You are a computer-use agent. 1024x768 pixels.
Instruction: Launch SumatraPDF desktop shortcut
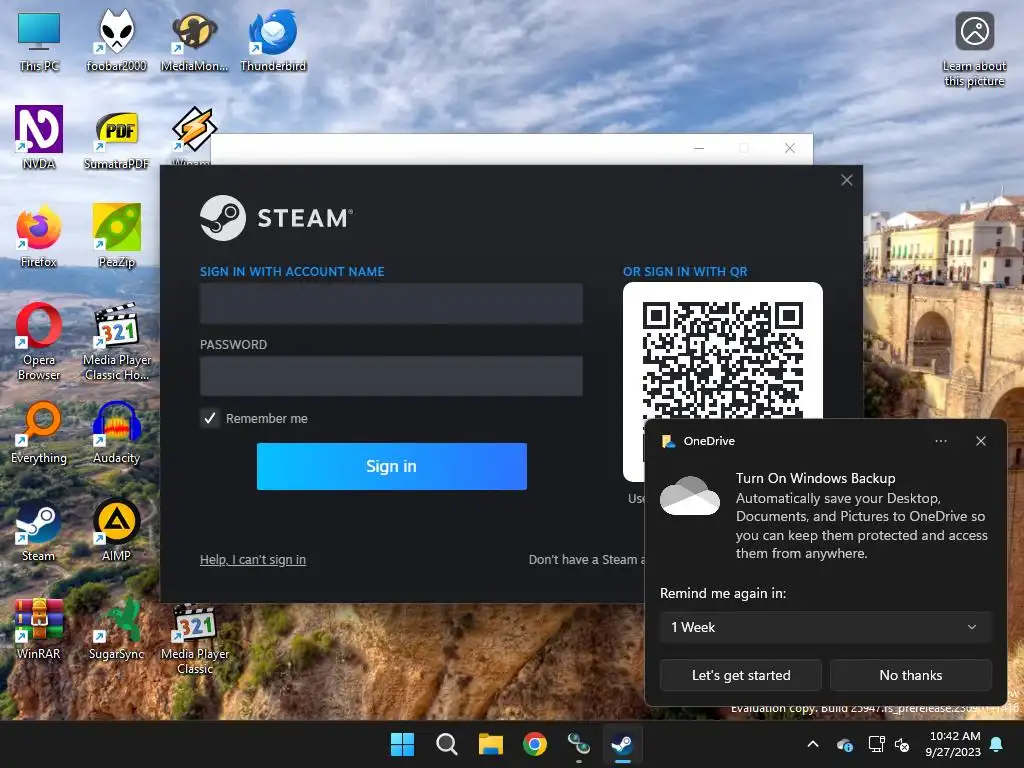(116, 138)
